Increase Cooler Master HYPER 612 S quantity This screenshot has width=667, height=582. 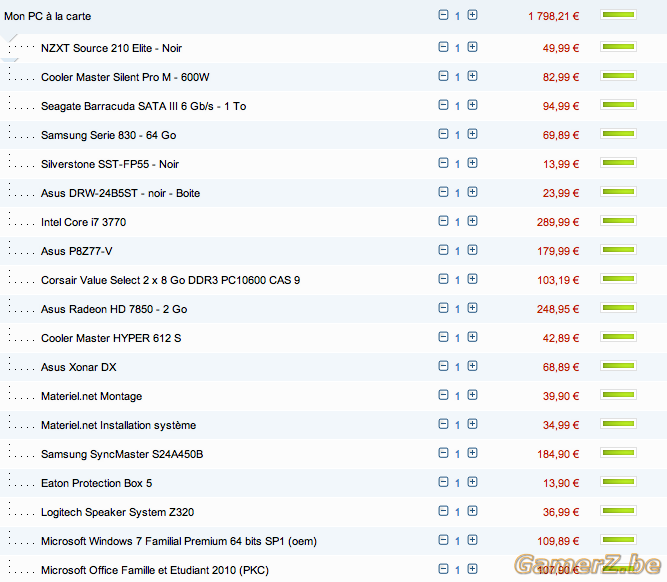(x=472, y=337)
